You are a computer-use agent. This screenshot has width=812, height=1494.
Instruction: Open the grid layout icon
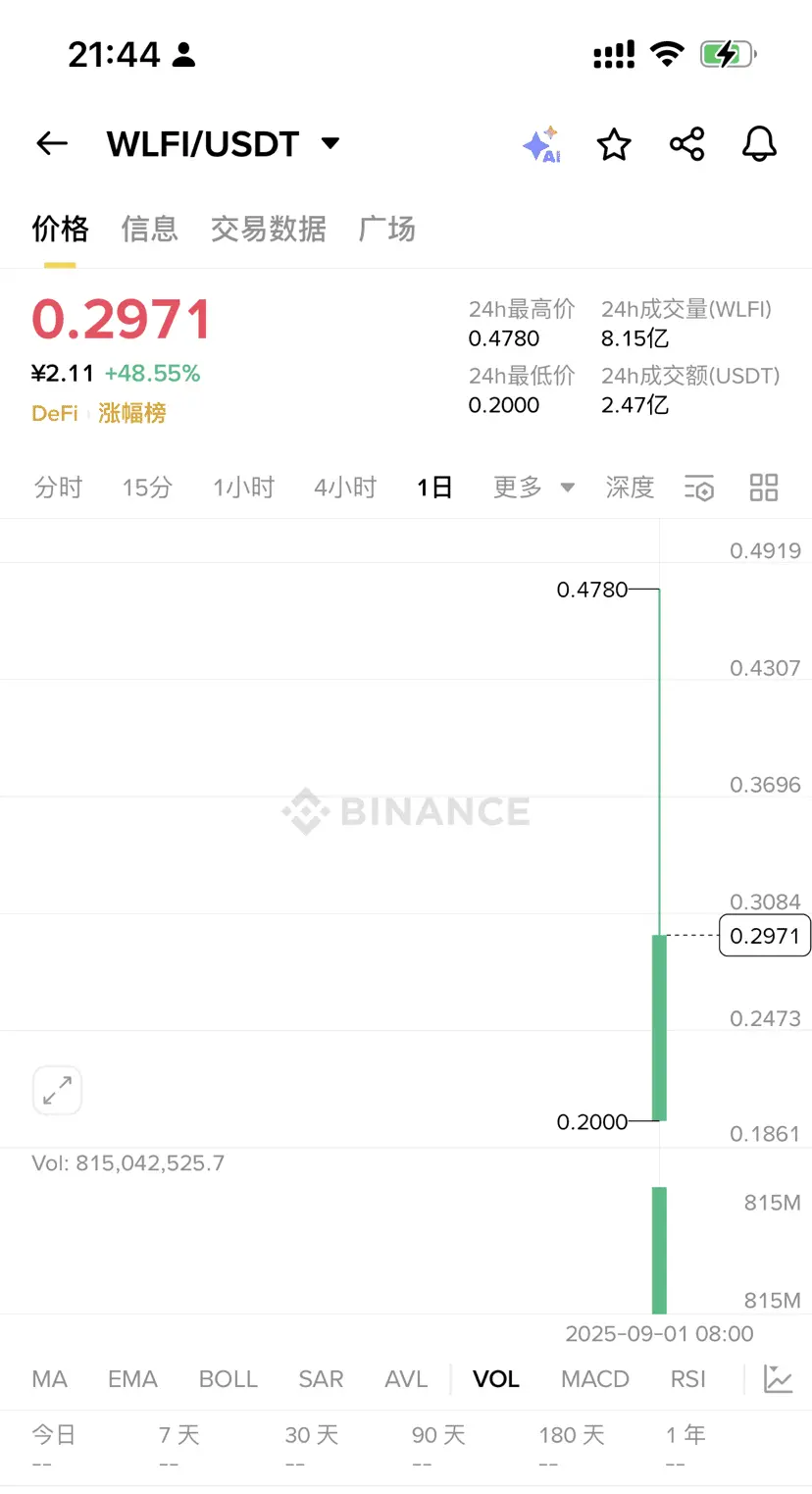[764, 488]
